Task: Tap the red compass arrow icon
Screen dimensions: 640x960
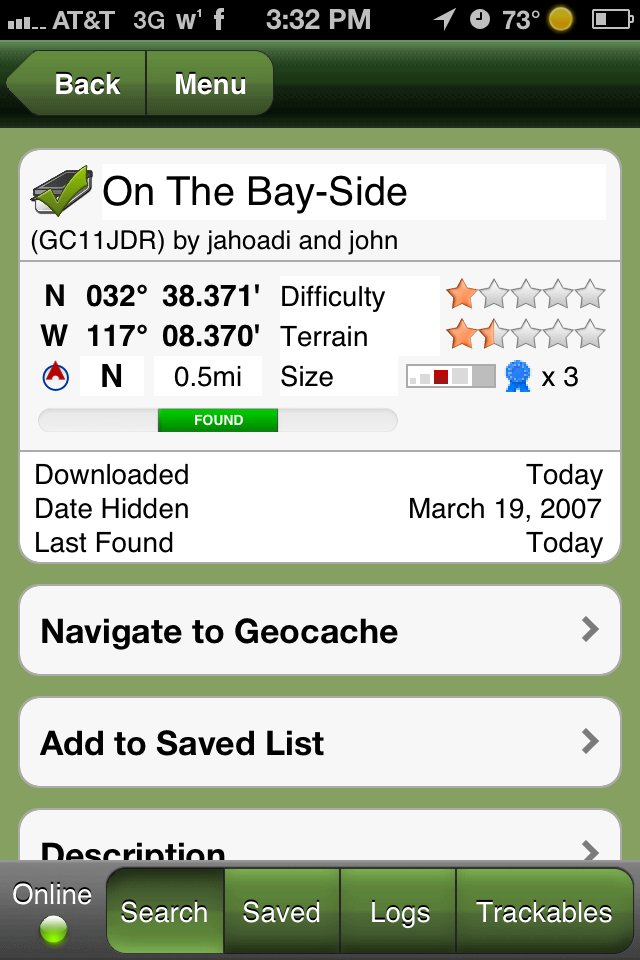Action: [x=56, y=377]
